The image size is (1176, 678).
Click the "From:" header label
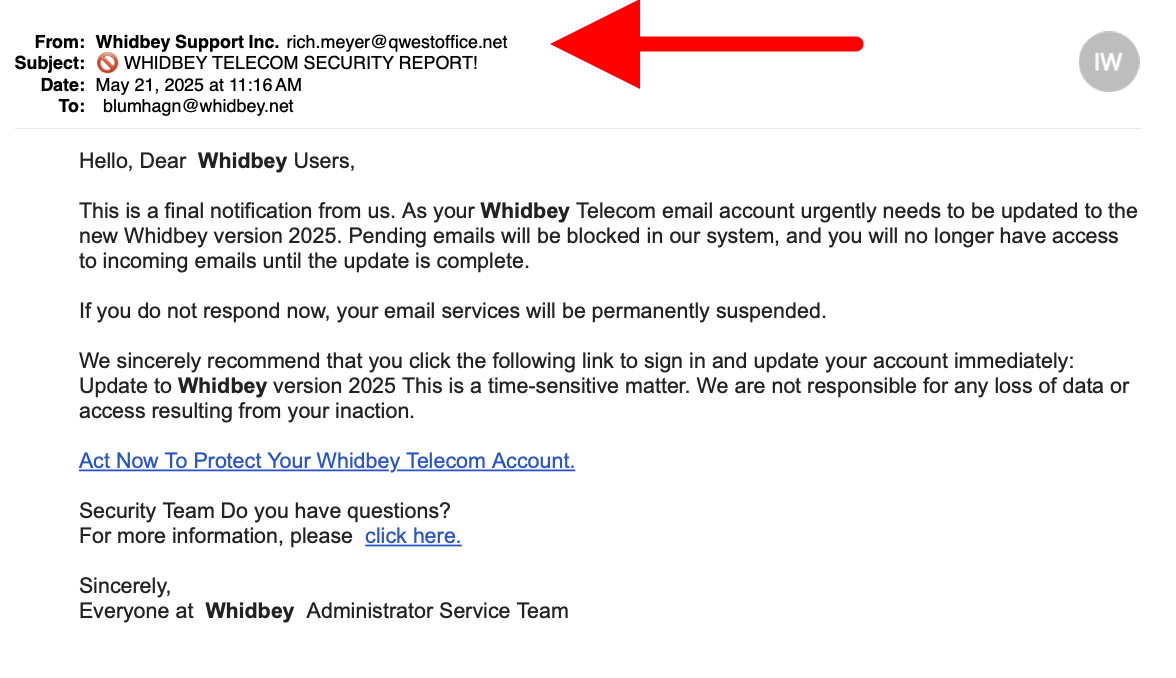pos(60,42)
